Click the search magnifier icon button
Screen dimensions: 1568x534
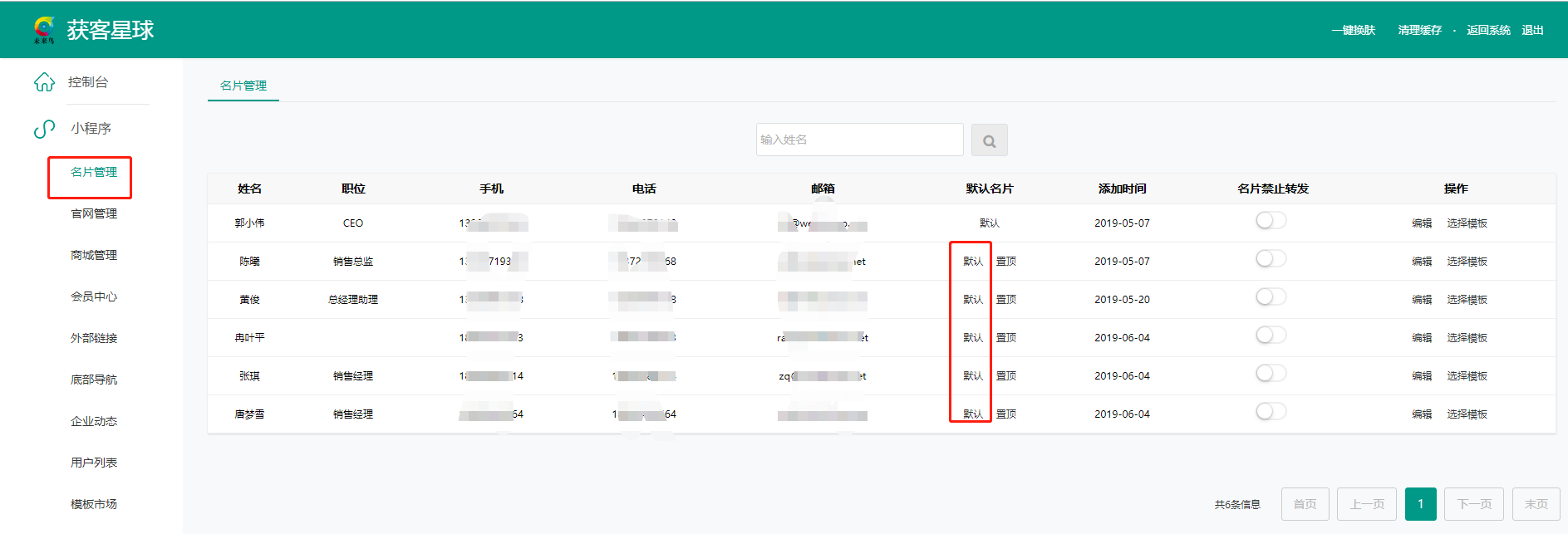pos(989,140)
